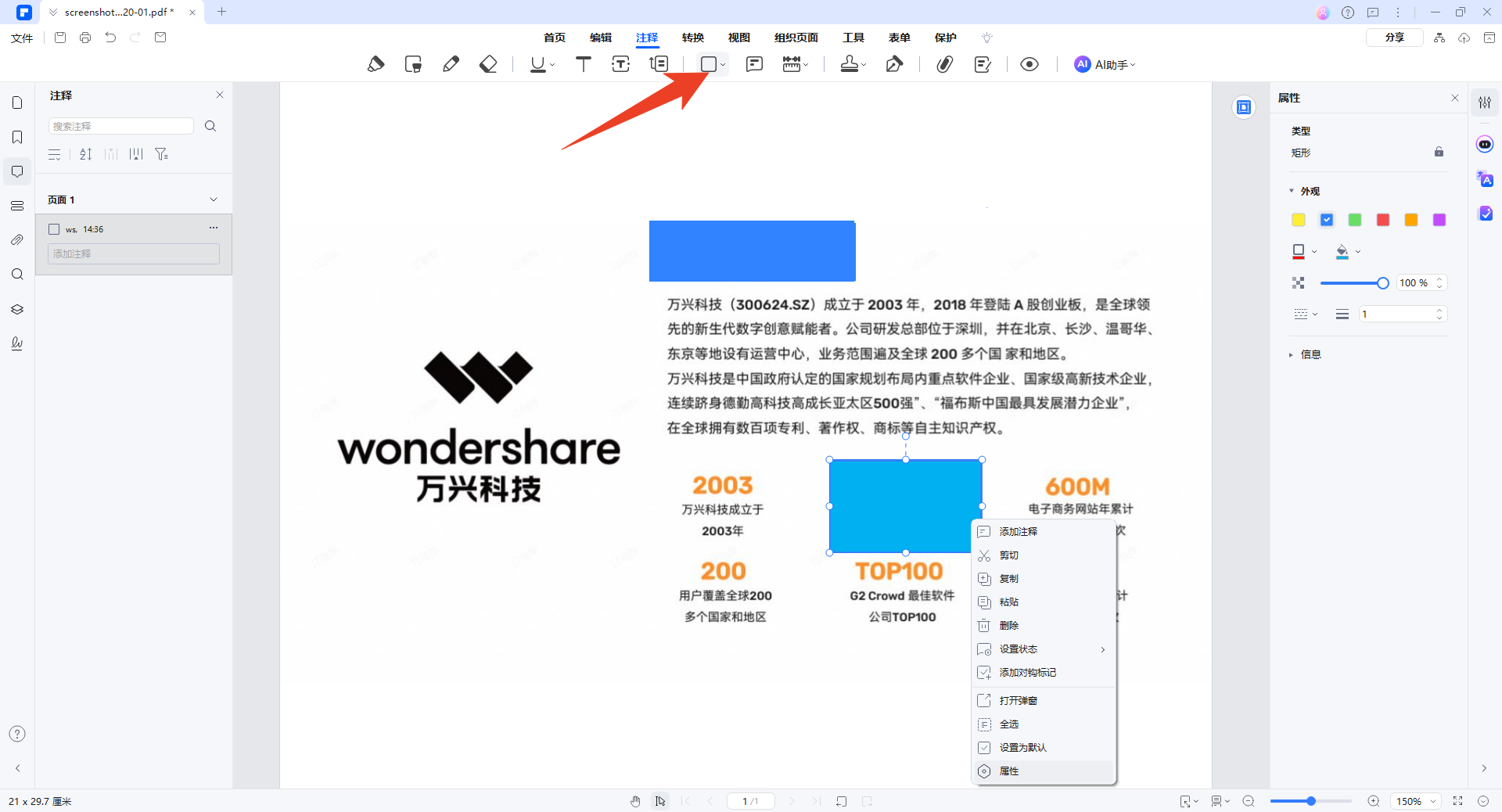Open the attachments sidebar panel

(17, 240)
